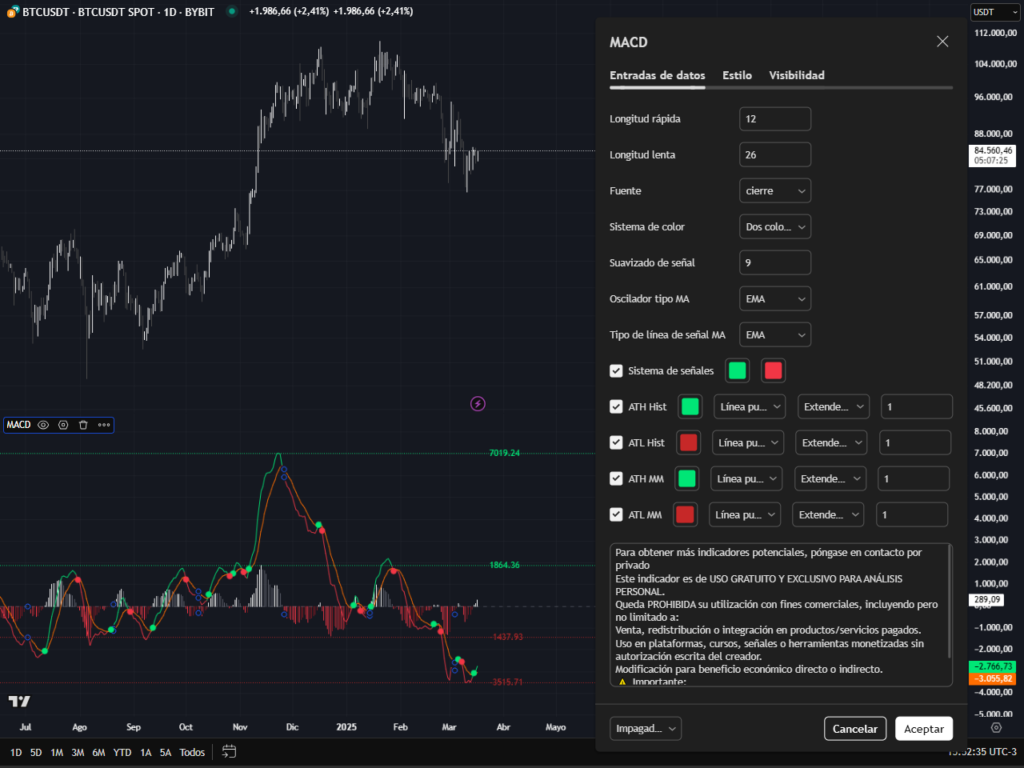
Task: Switch to the Visibilidad tab
Action: (797, 75)
